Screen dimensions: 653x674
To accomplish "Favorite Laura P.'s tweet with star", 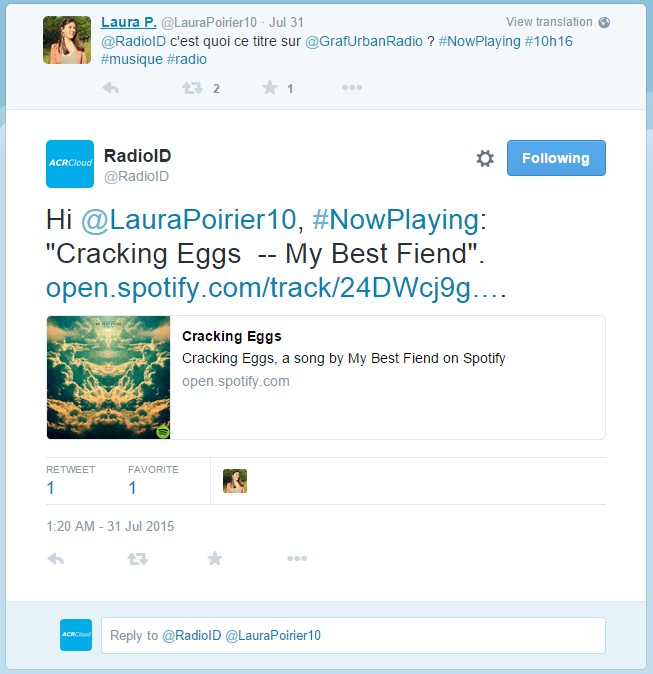I will click(x=270, y=88).
